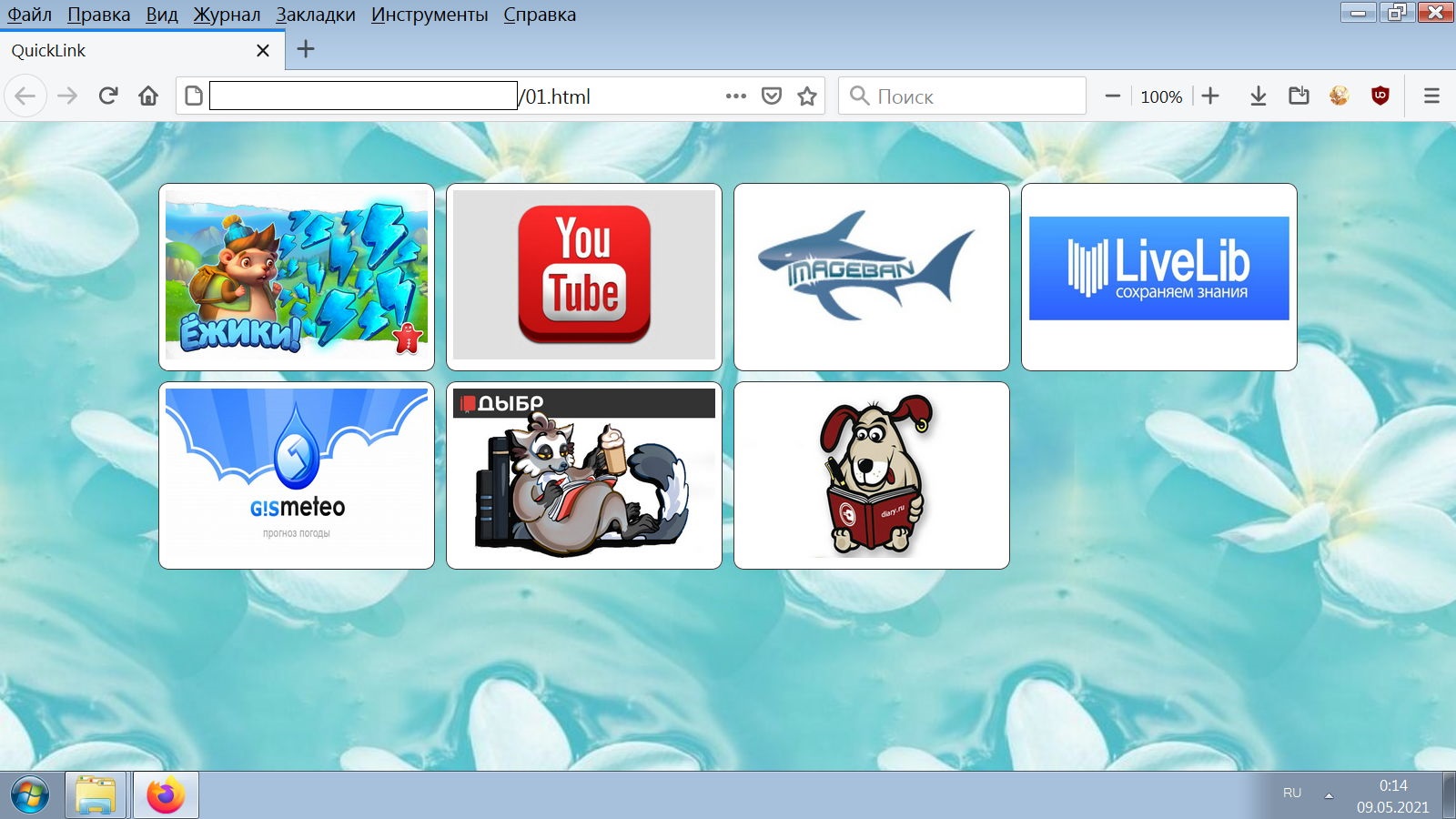Viewport: 1456px width, 819px height.
Task: Minimize the Firefox window
Action: click(1358, 12)
